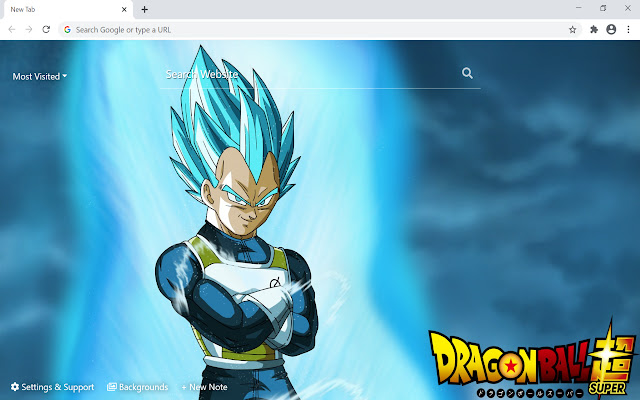Reload the page with refresh icon
This screenshot has height=400, width=640.
click(x=46, y=29)
